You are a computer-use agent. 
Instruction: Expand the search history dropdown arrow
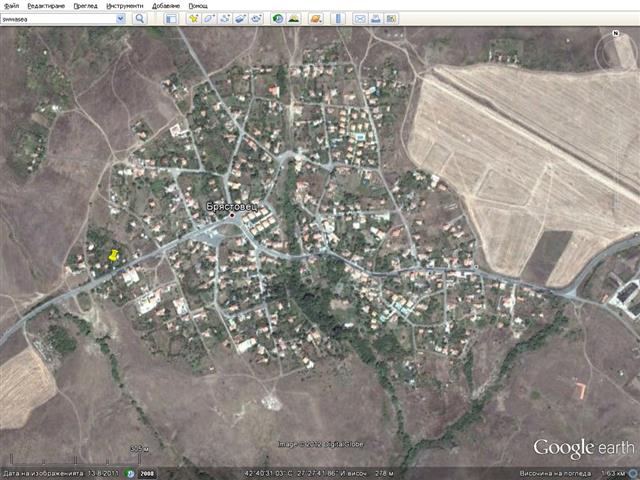click(x=121, y=18)
